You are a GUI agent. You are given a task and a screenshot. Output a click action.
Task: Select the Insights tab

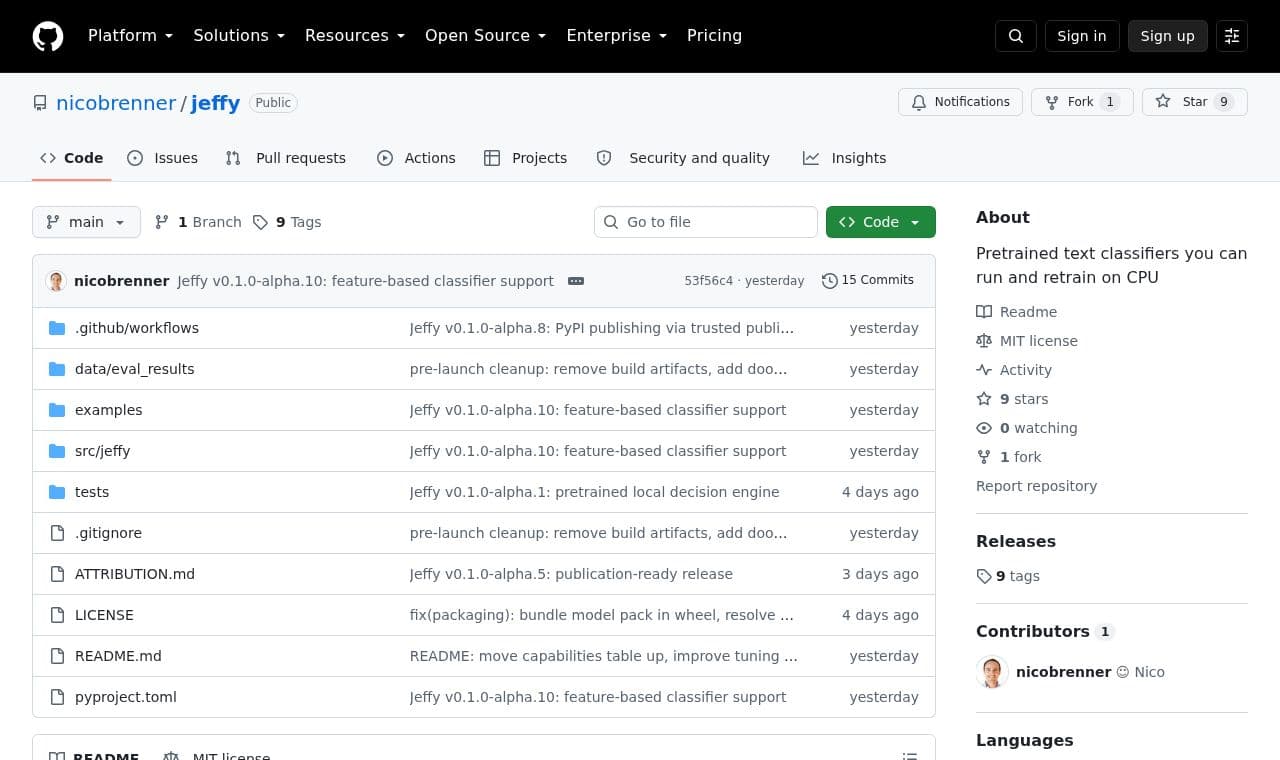click(x=845, y=158)
